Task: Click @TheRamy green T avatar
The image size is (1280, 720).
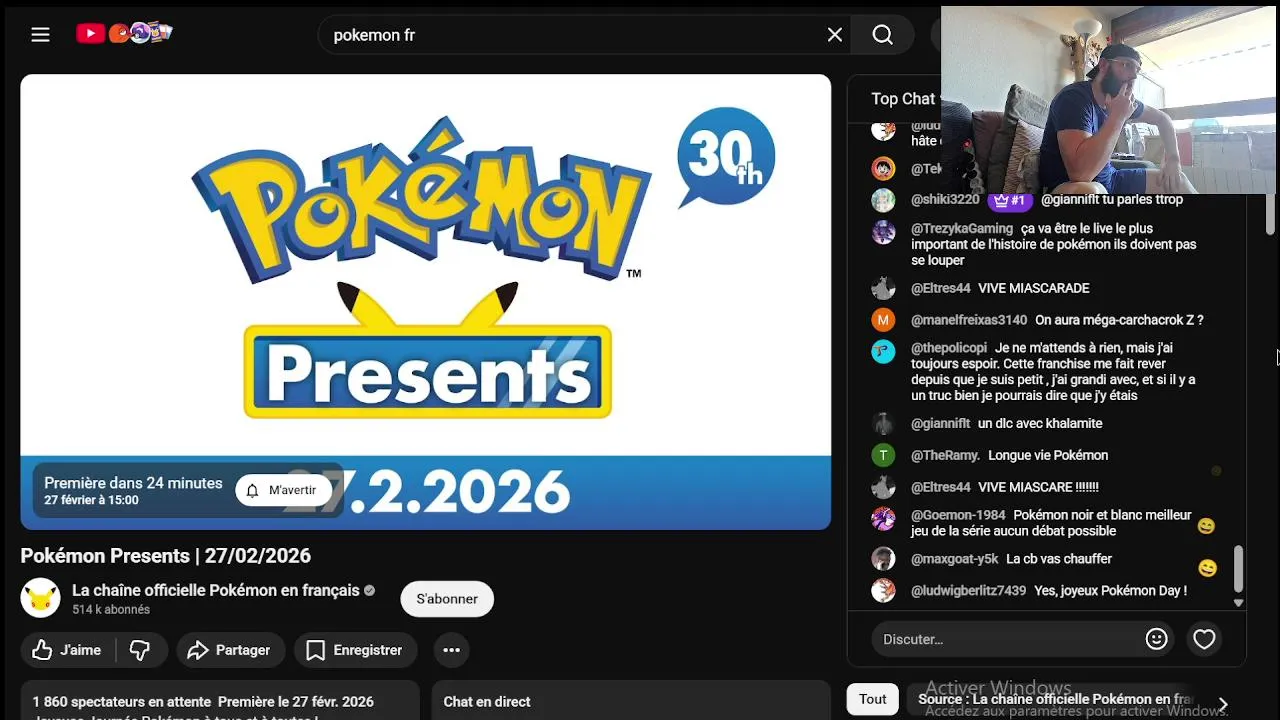Action: tap(883, 455)
